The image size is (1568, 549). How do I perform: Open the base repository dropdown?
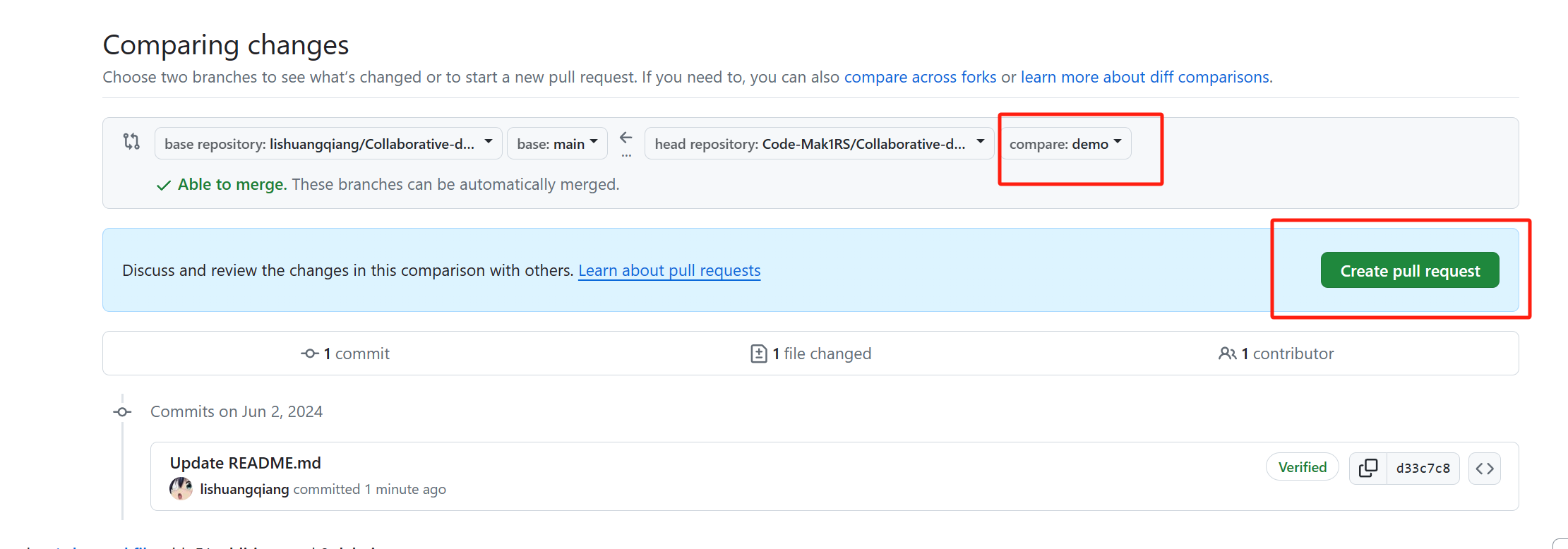(328, 144)
